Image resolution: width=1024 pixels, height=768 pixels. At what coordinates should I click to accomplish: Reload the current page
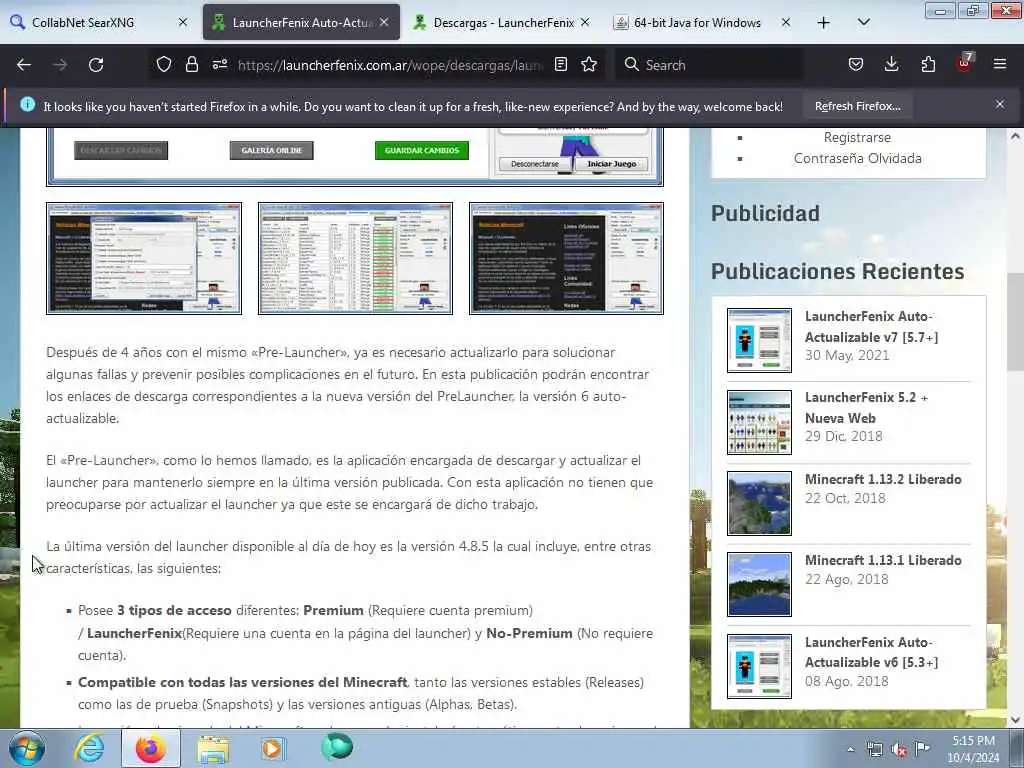(x=96, y=65)
